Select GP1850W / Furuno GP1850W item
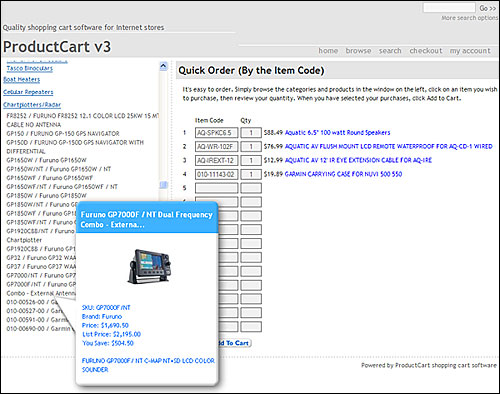 (46, 195)
